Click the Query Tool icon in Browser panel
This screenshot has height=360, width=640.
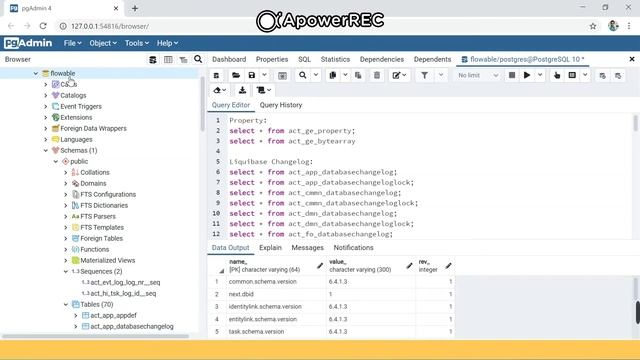153,60
